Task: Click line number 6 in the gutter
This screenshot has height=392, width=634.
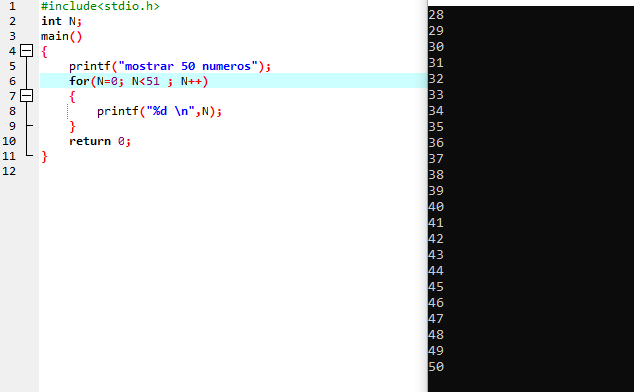Action: point(13,81)
